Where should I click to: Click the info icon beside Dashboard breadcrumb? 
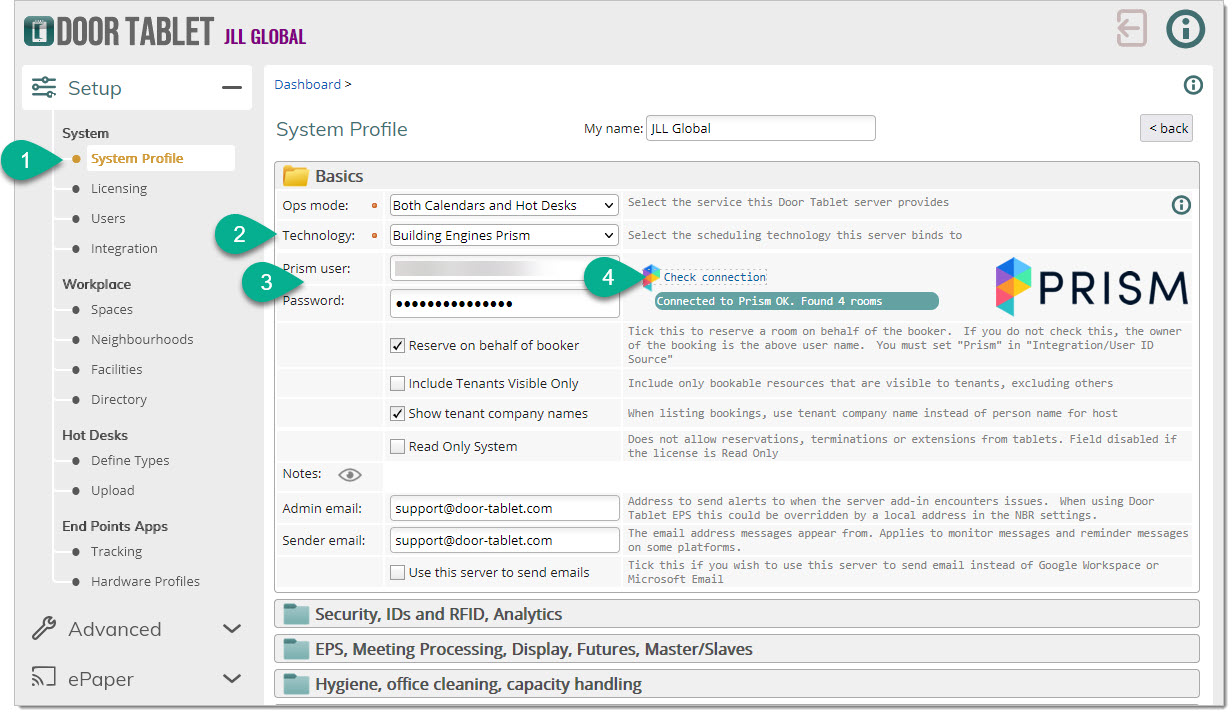click(1193, 85)
